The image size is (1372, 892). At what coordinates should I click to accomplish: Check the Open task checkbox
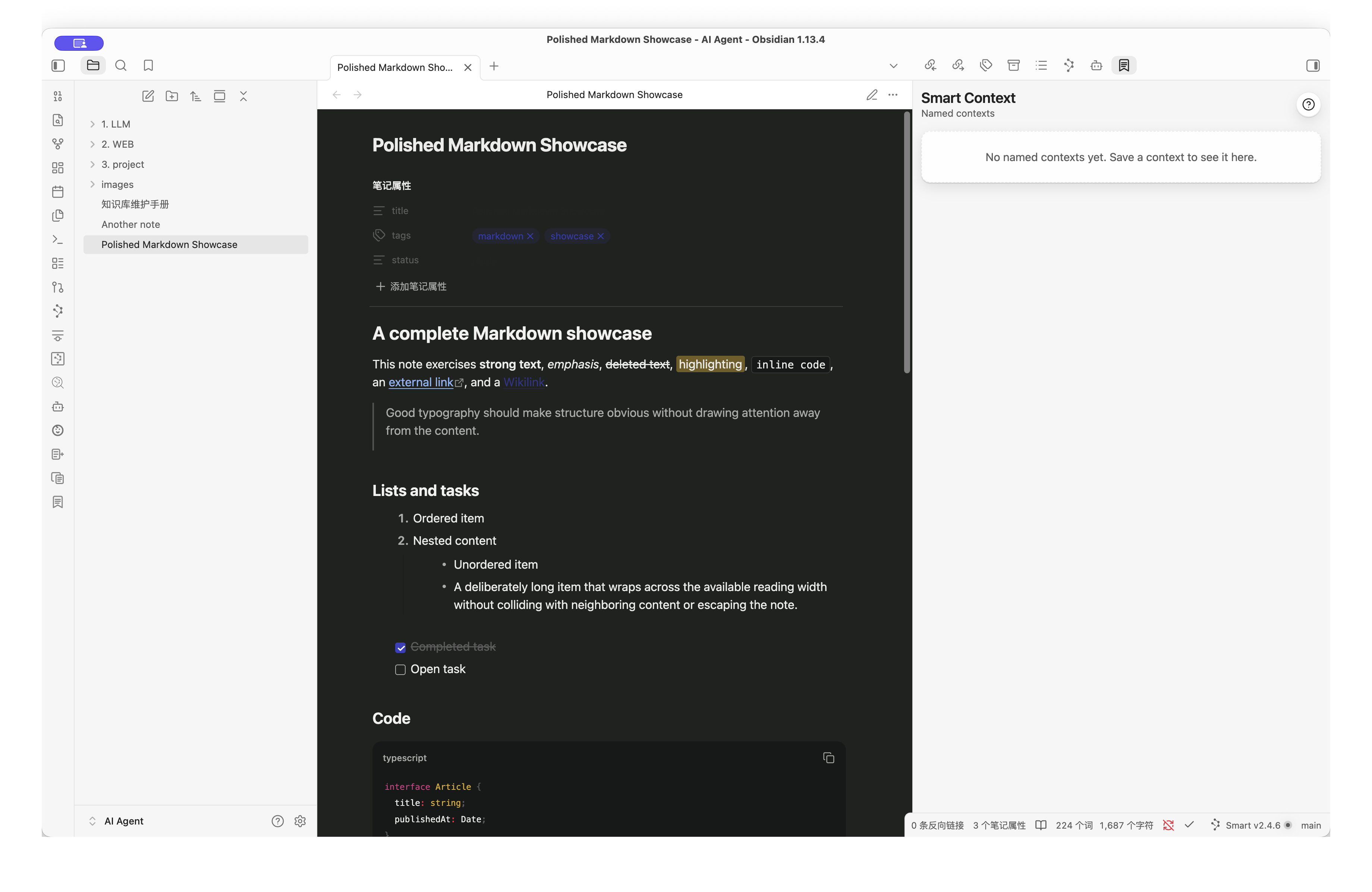(400, 669)
